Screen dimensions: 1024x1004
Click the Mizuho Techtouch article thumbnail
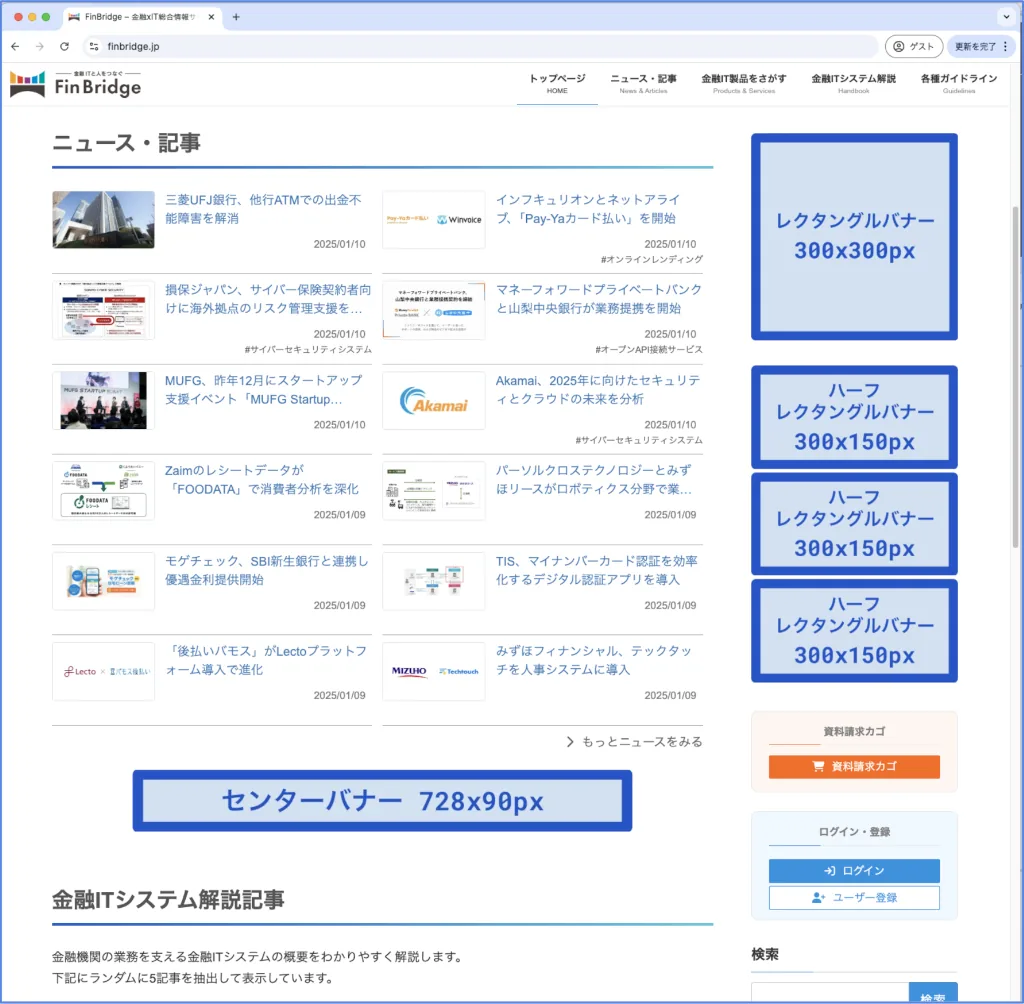(433, 671)
